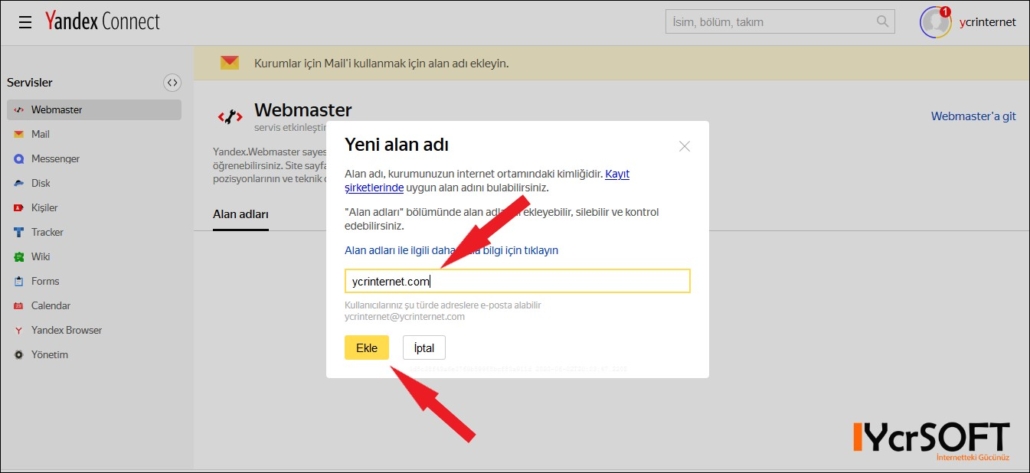This screenshot has height=473, width=1030.
Task: Collapse the Servisler sidebar
Action: pyautogui.click(x=171, y=83)
